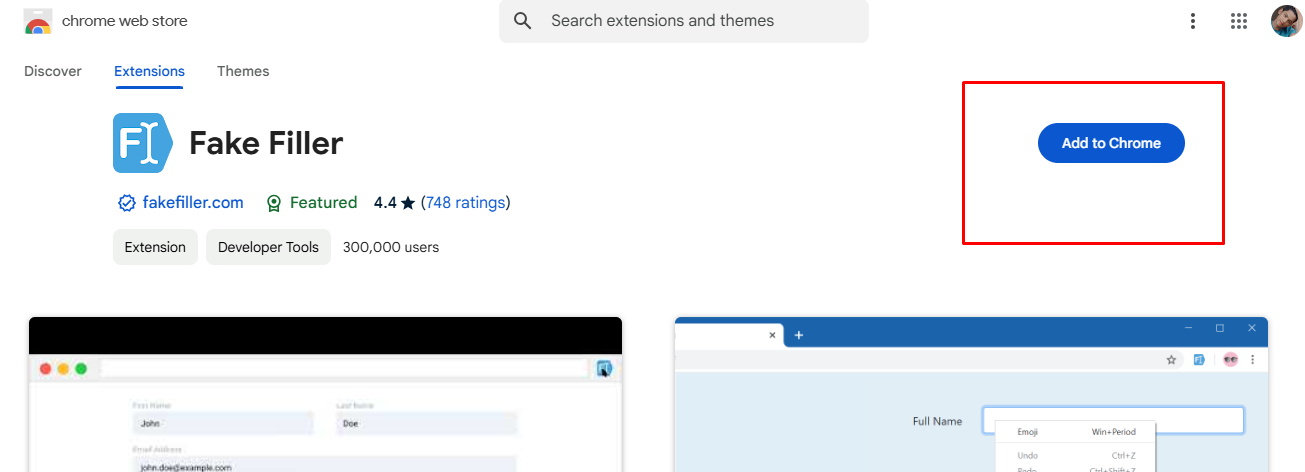1305x472 pixels.
Task: Click the profile avatar picture
Action: coord(1286,21)
